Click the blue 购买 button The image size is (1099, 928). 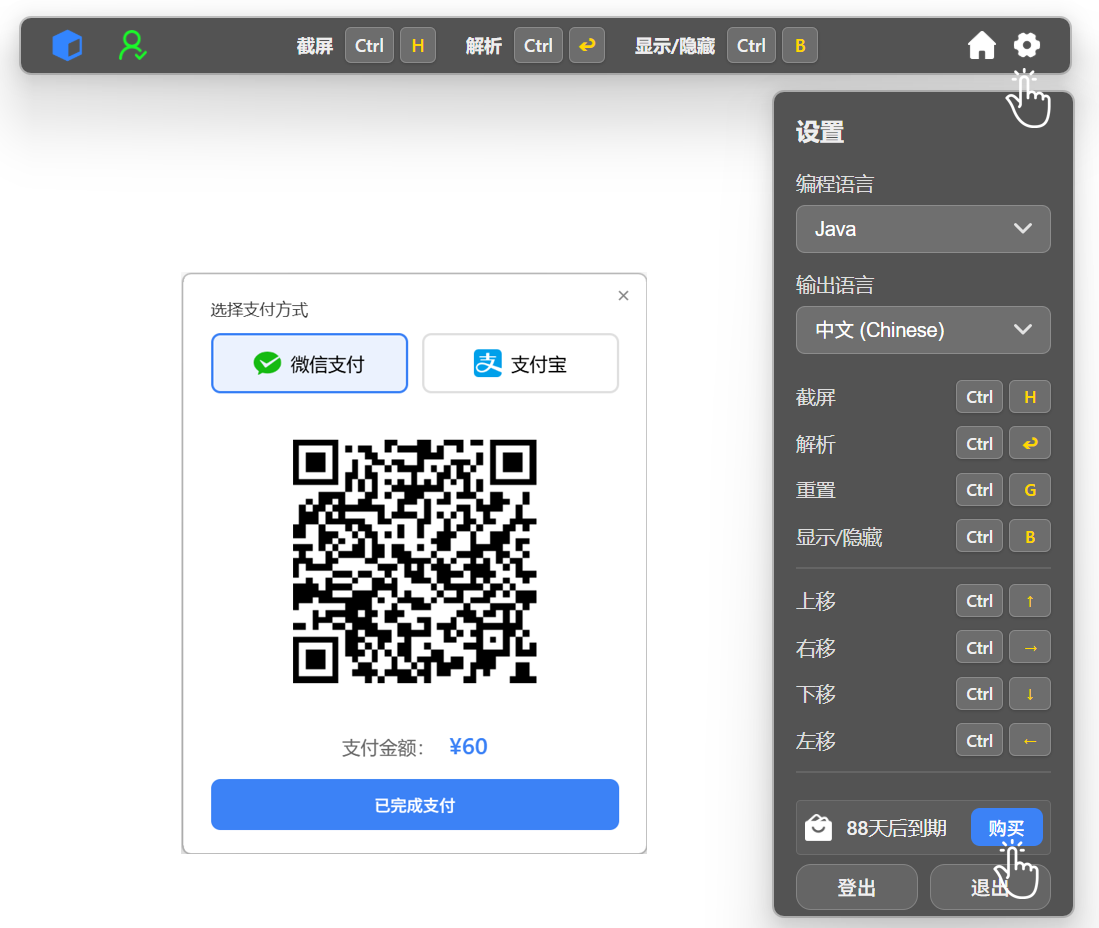pos(1006,828)
